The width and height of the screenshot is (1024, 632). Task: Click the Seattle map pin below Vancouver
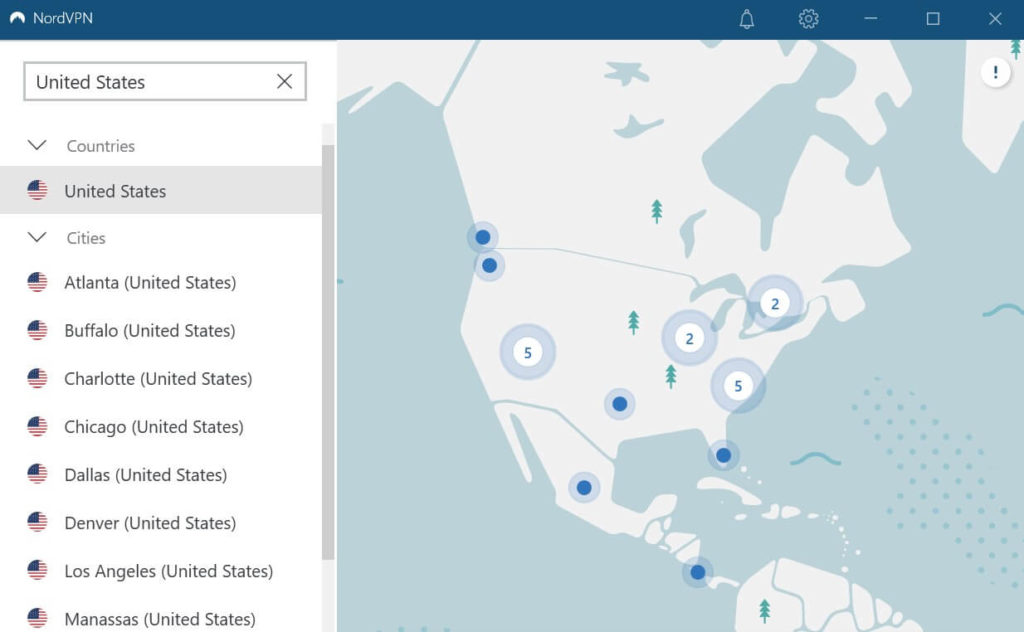489,266
